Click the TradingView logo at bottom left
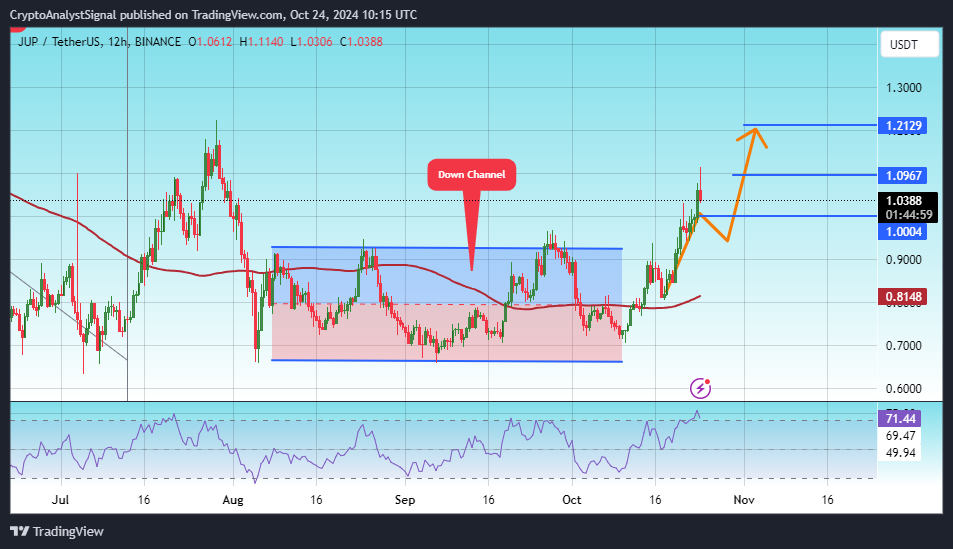Image resolution: width=953 pixels, height=549 pixels. coord(57,531)
